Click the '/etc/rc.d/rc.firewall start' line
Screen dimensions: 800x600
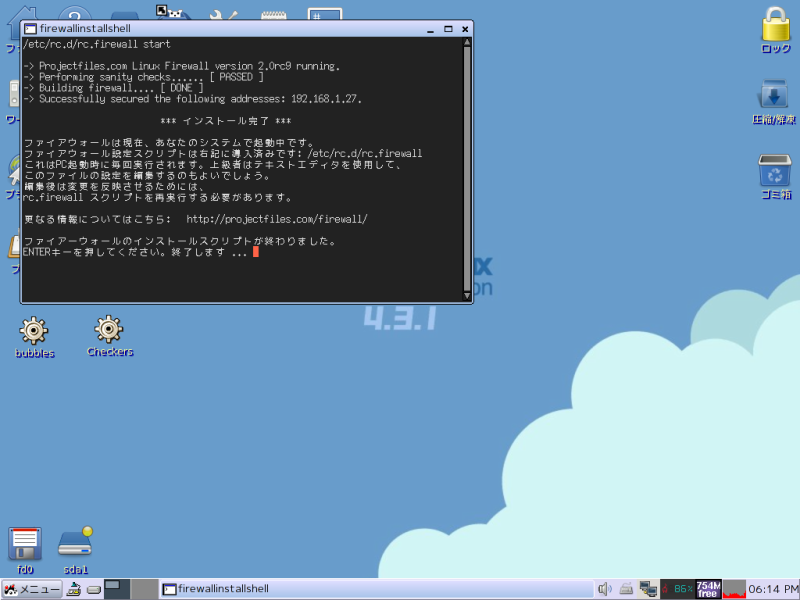[96, 44]
